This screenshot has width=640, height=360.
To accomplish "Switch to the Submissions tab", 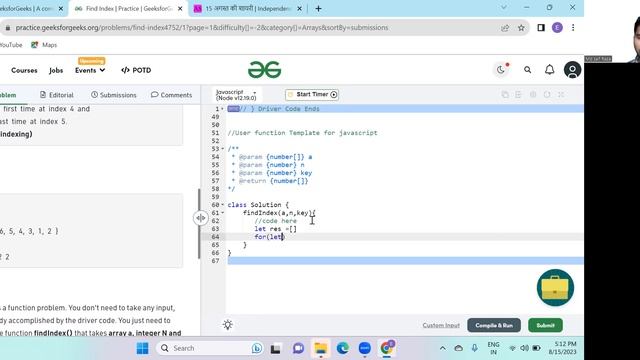I will coord(113,95).
